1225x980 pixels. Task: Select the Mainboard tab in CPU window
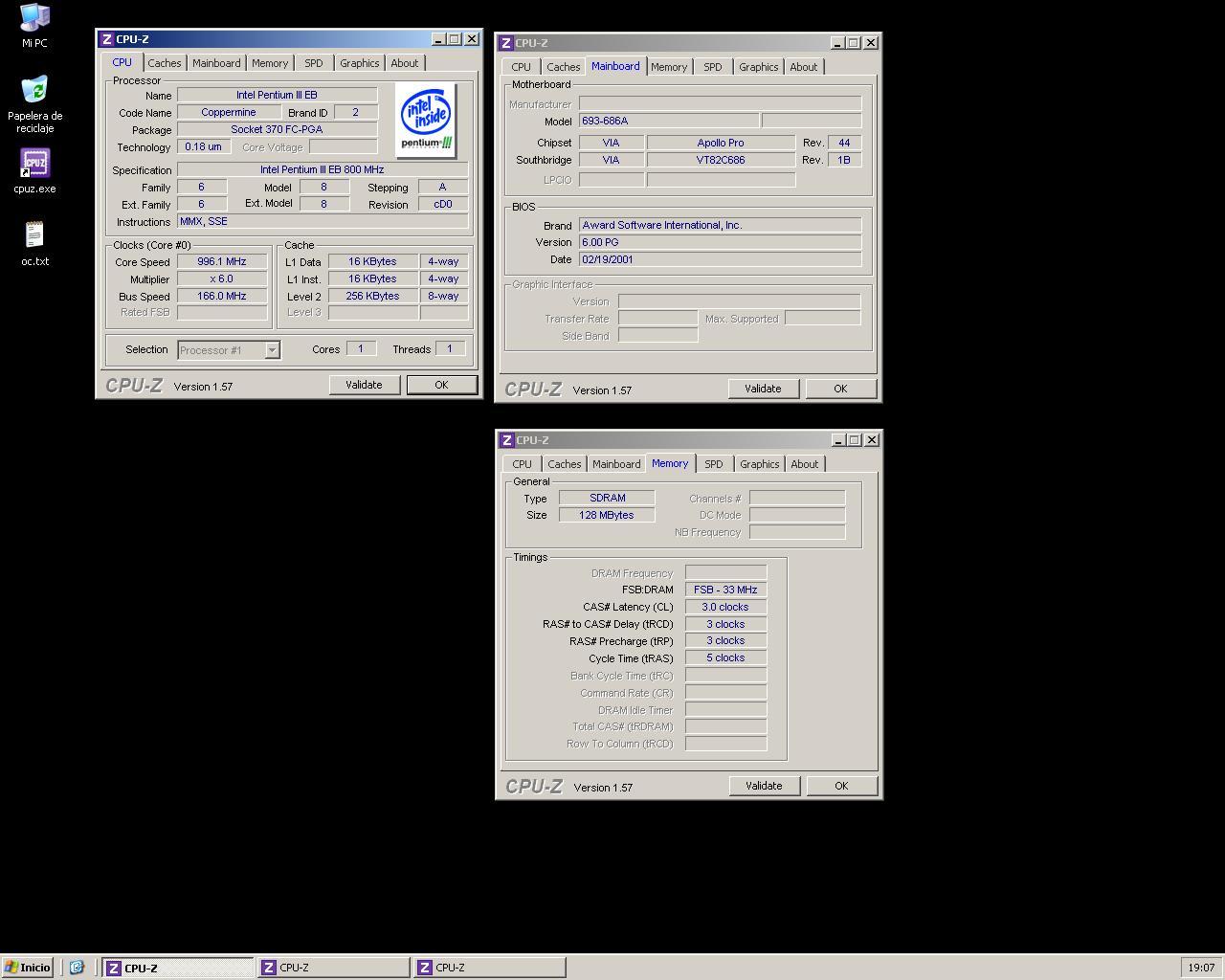pos(216,63)
